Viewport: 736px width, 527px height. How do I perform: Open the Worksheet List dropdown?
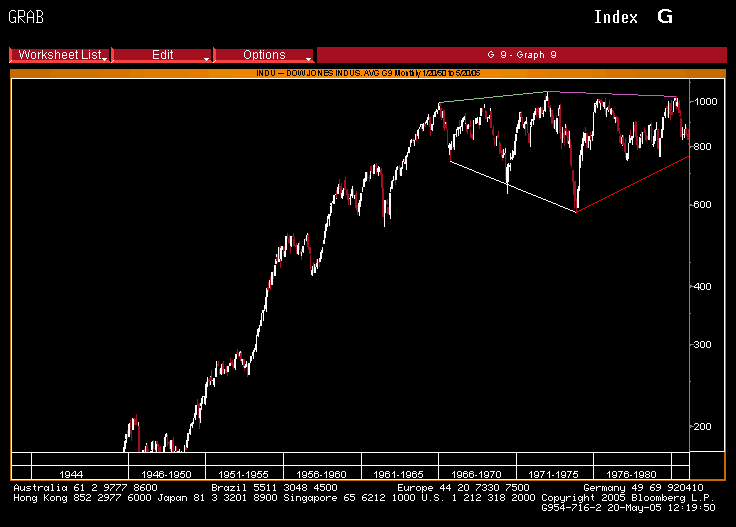click(61, 55)
